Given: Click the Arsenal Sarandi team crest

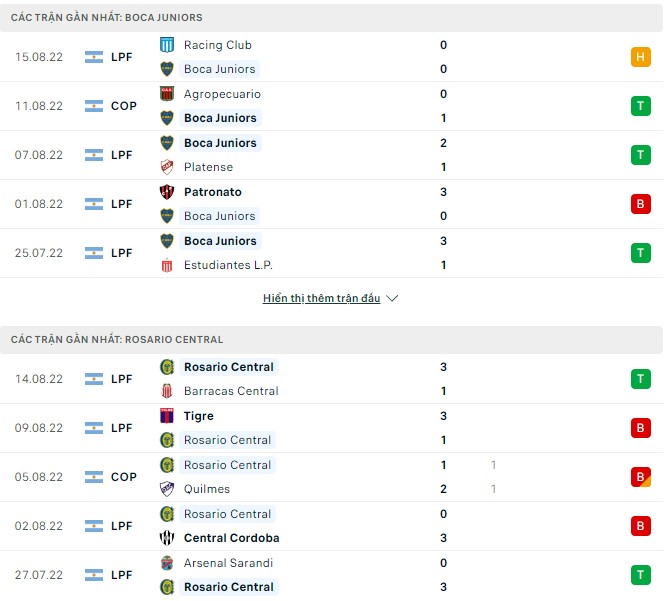Looking at the screenshot, I should pyautogui.click(x=167, y=563).
